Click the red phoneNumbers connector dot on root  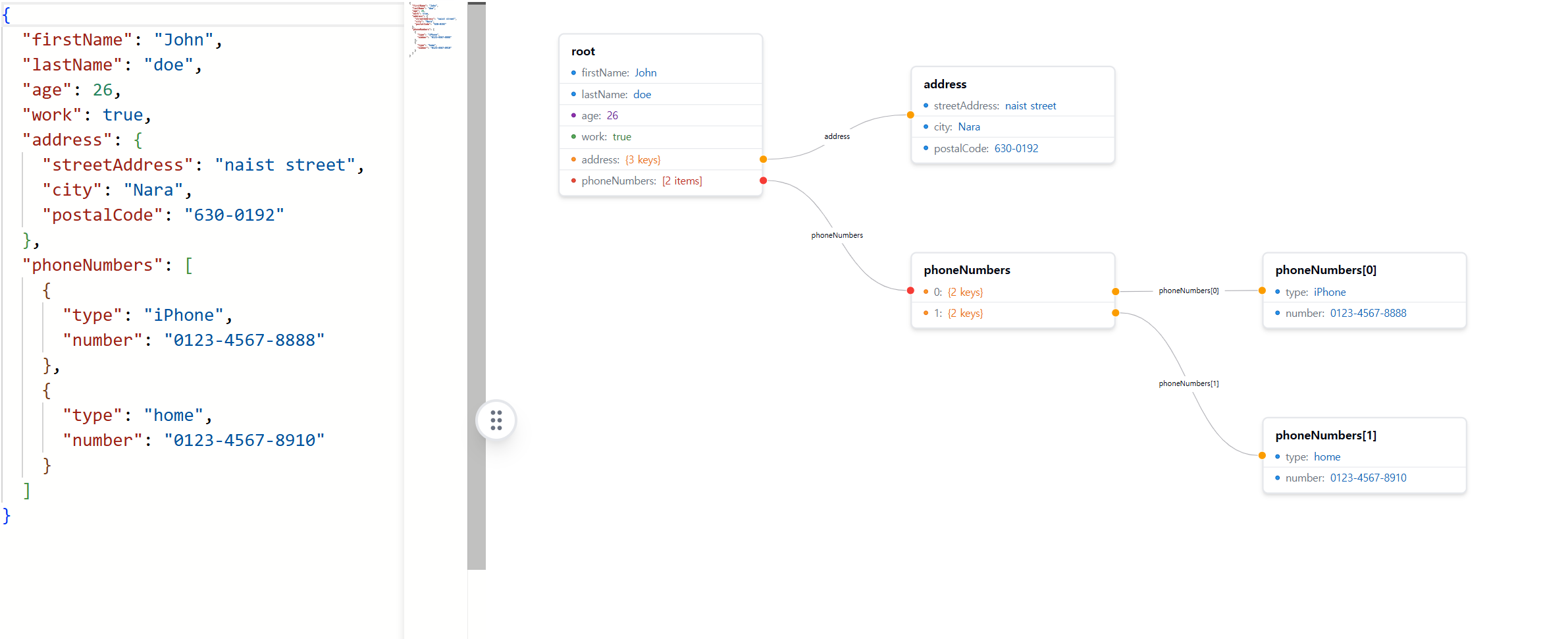tap(763, 181)
